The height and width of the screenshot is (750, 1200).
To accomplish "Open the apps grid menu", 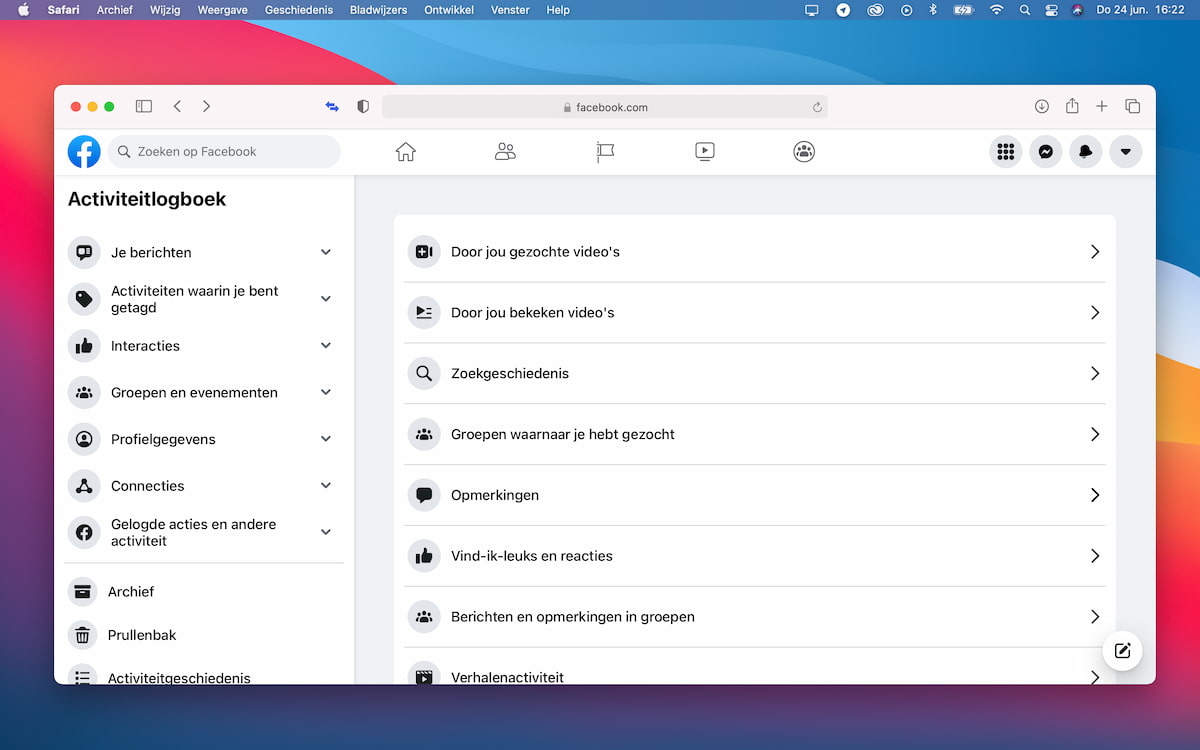I will [1005, 151].
